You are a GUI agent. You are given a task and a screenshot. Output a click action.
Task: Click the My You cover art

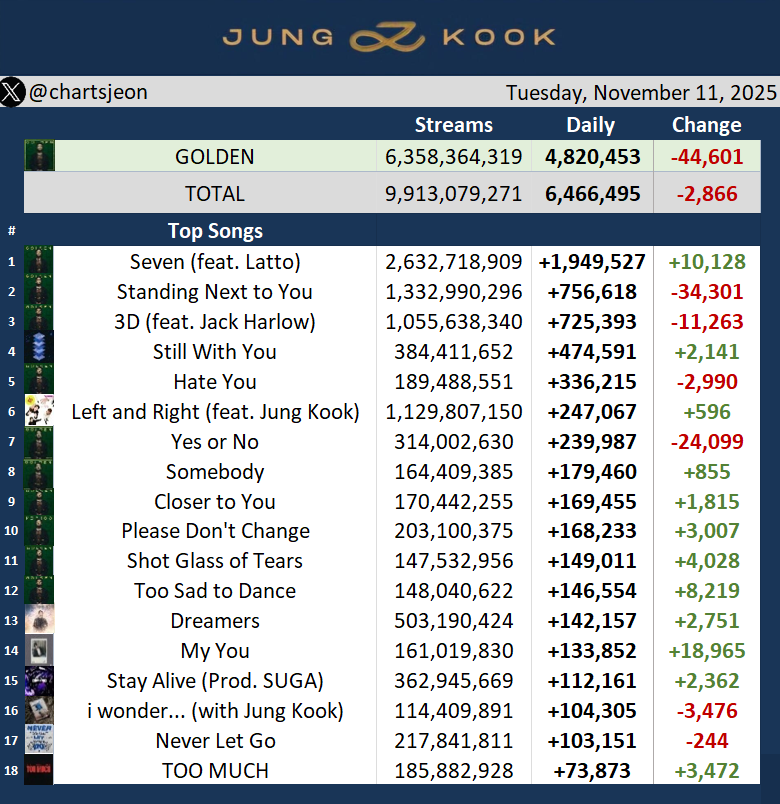(x=39, y=650)
